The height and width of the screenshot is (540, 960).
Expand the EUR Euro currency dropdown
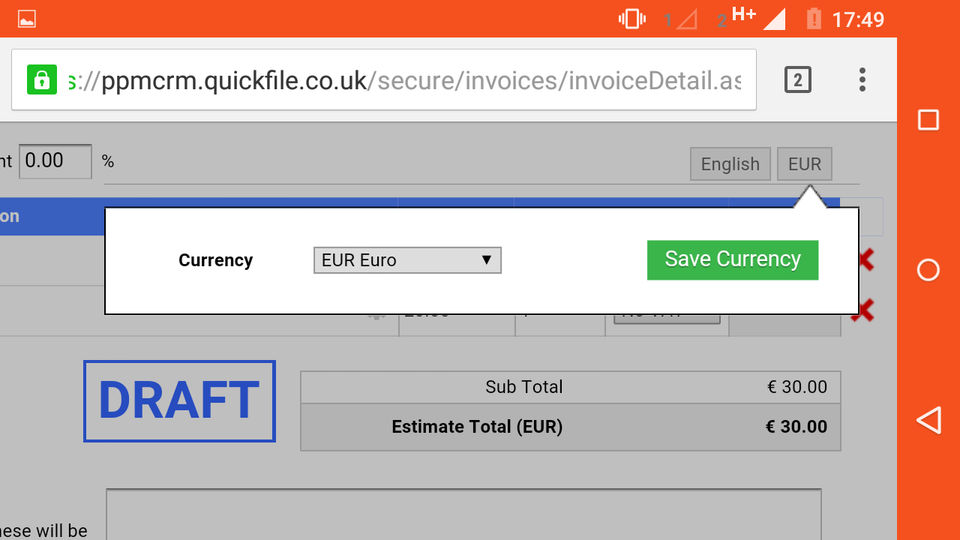pyautogui.click(x=407, y=260)
